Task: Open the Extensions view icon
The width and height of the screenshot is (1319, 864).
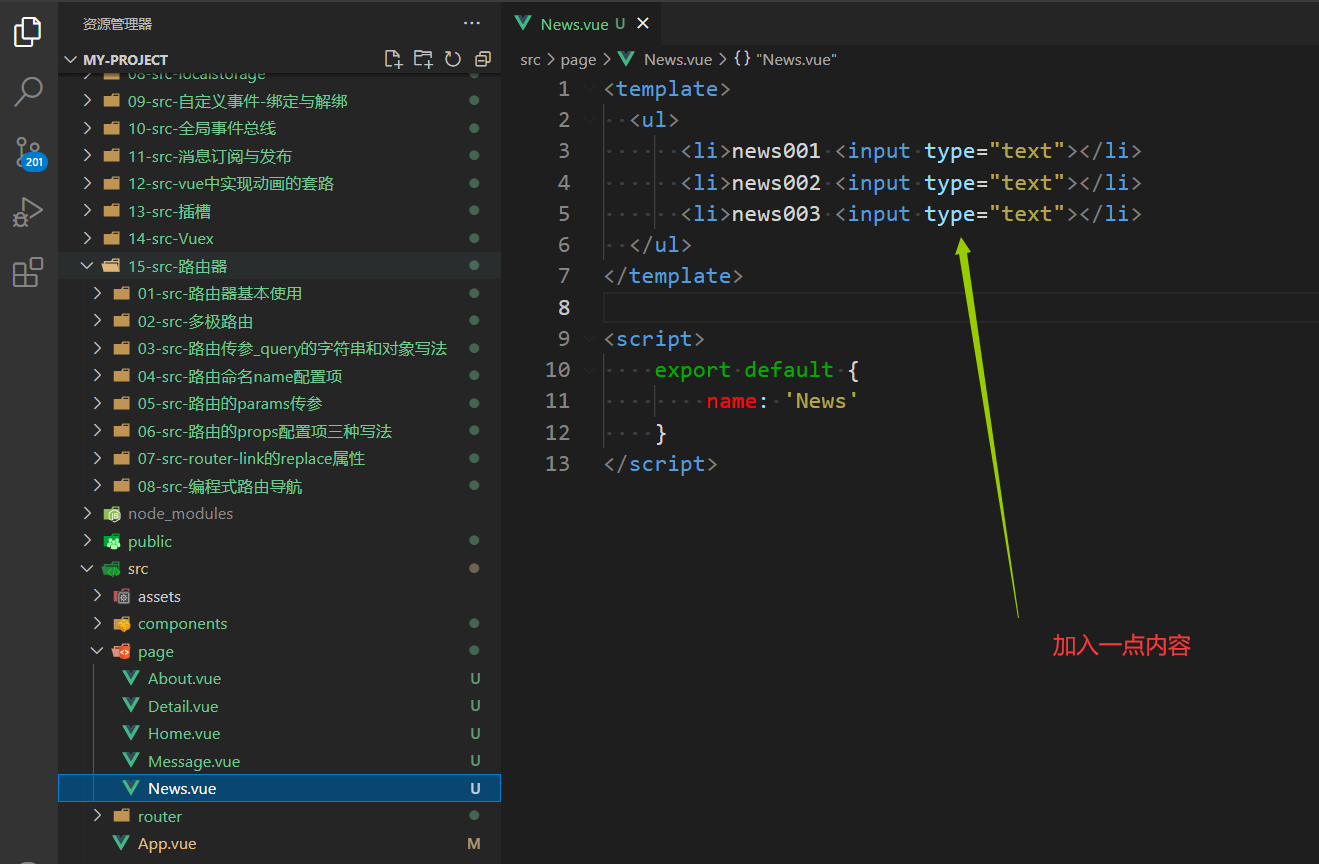Action: (28, 272)
